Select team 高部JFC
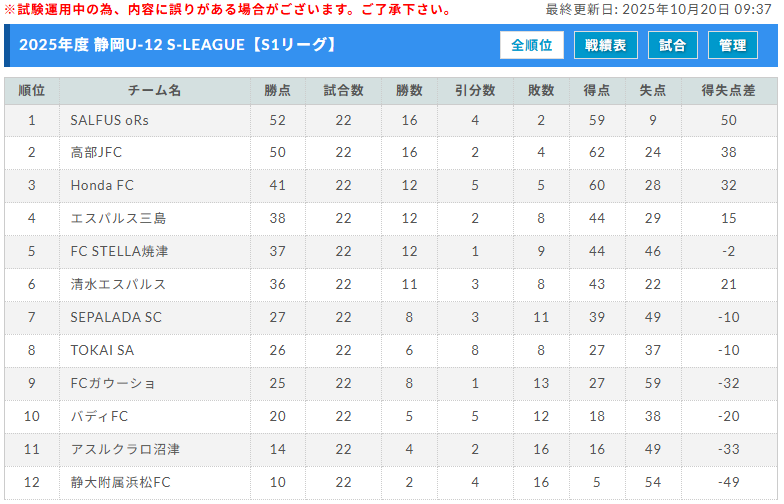 coord(96,153)
